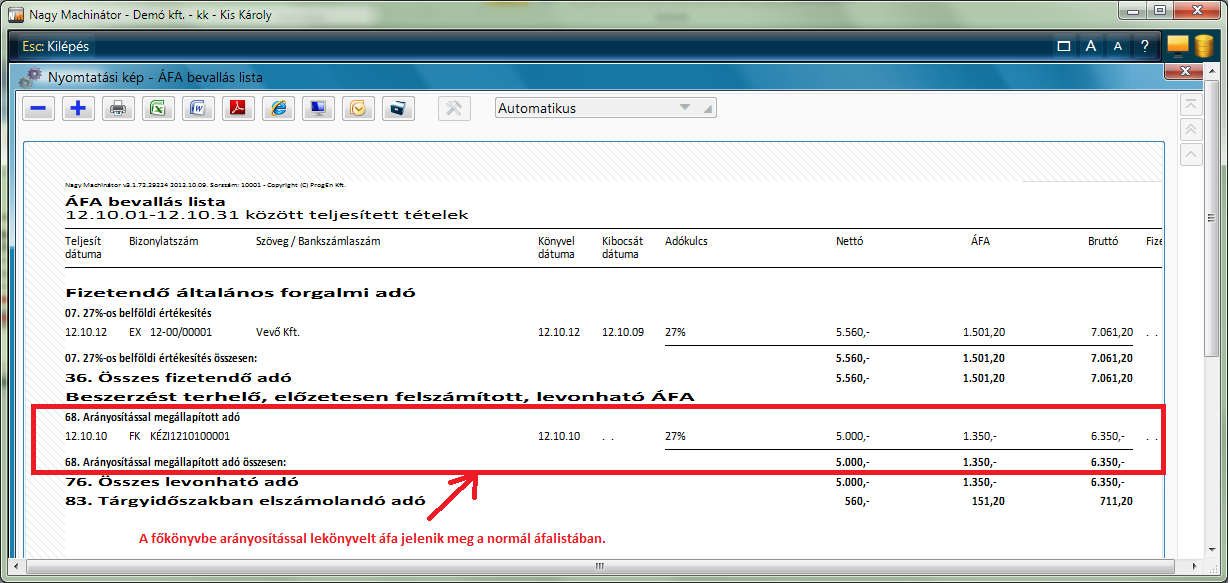The width and height of the screenshot is (1230, 583).
Task: Decrease font size with small A
Action: (1118, 47)
